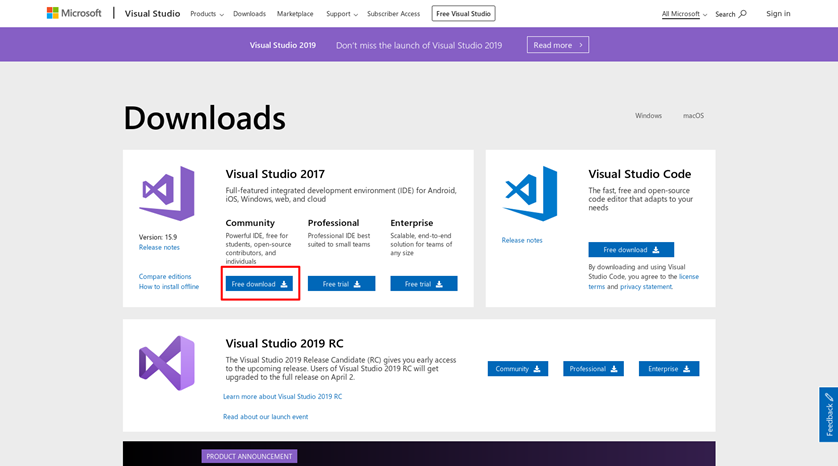Click the Visual Studio 2019 banner title
The image size is (838, 466).
[x=283, y=45]
